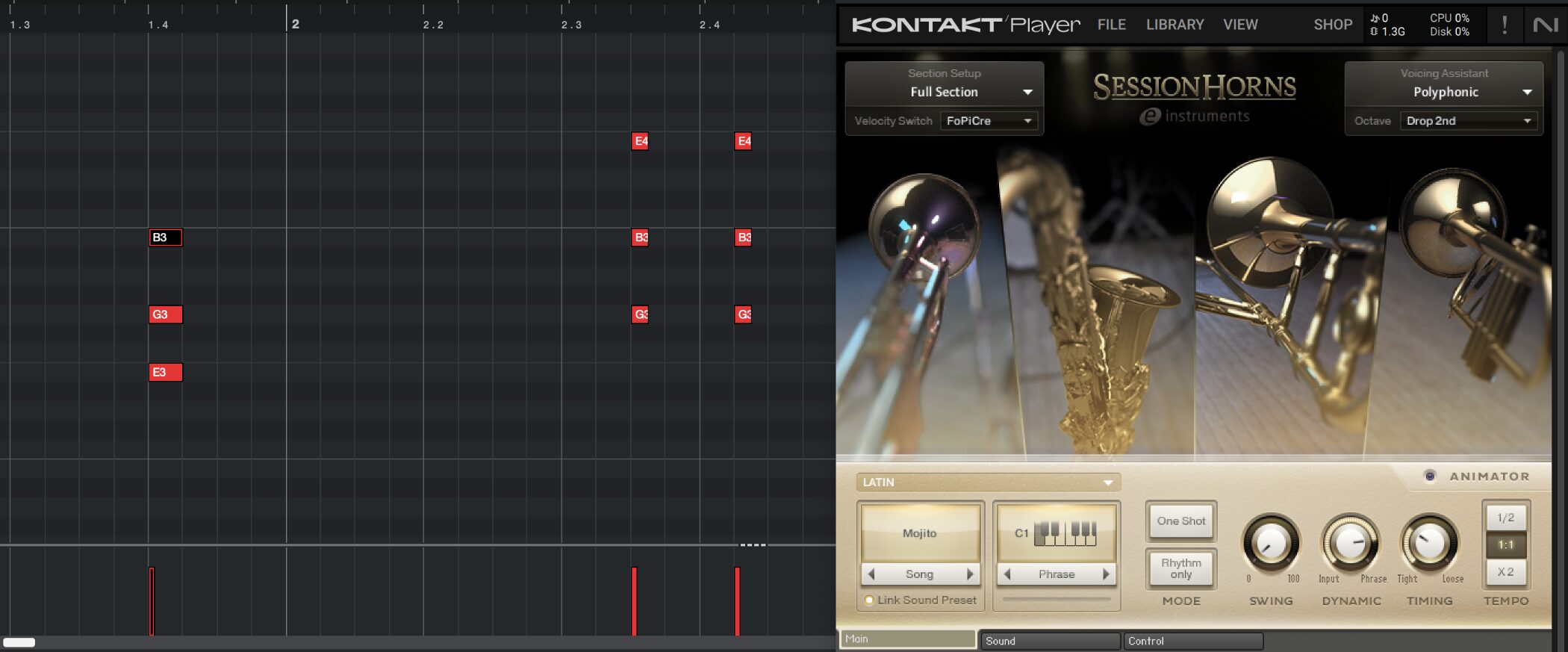Click the DYNAMIC knob
Viewport: 1568px width, 652px height.
point(1350,543)
